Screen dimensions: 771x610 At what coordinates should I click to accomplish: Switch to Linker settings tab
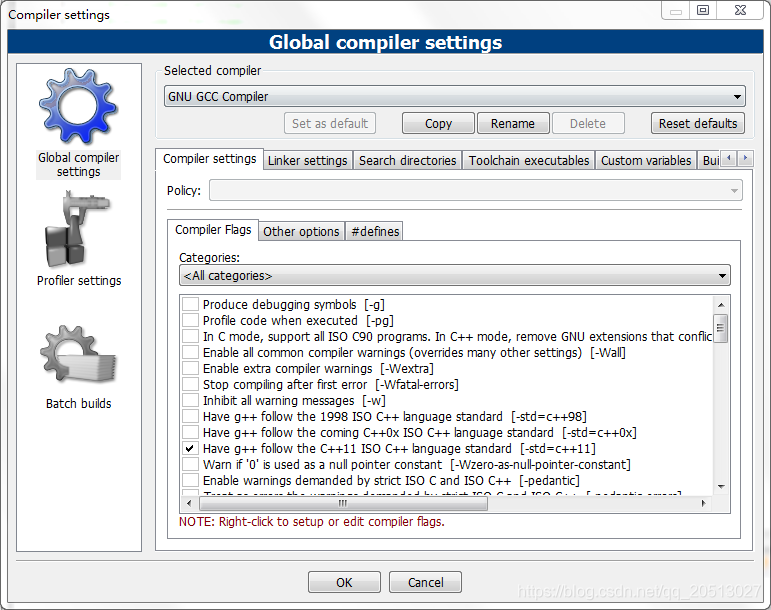coord(308,161)
